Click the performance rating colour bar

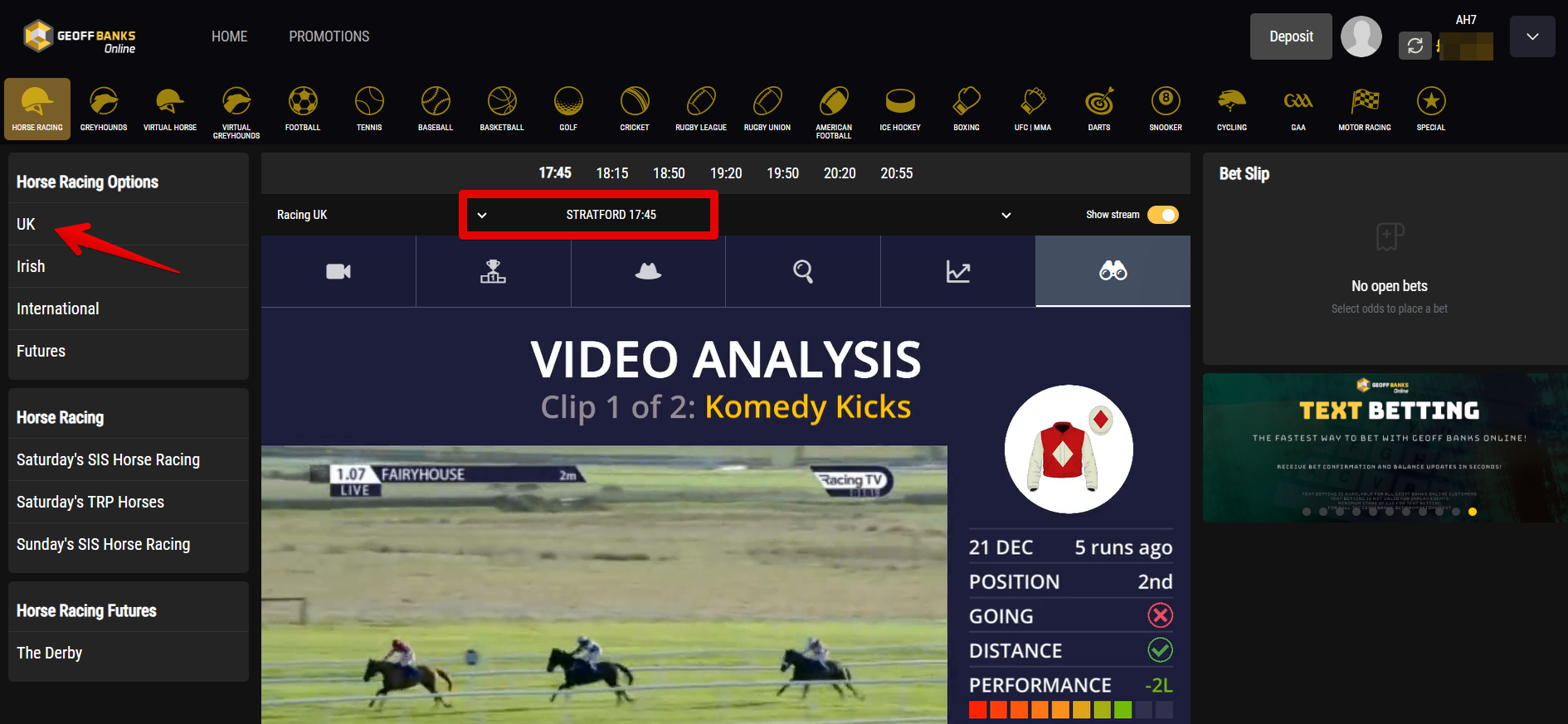pyautogui.click(x=1070, y=710)
